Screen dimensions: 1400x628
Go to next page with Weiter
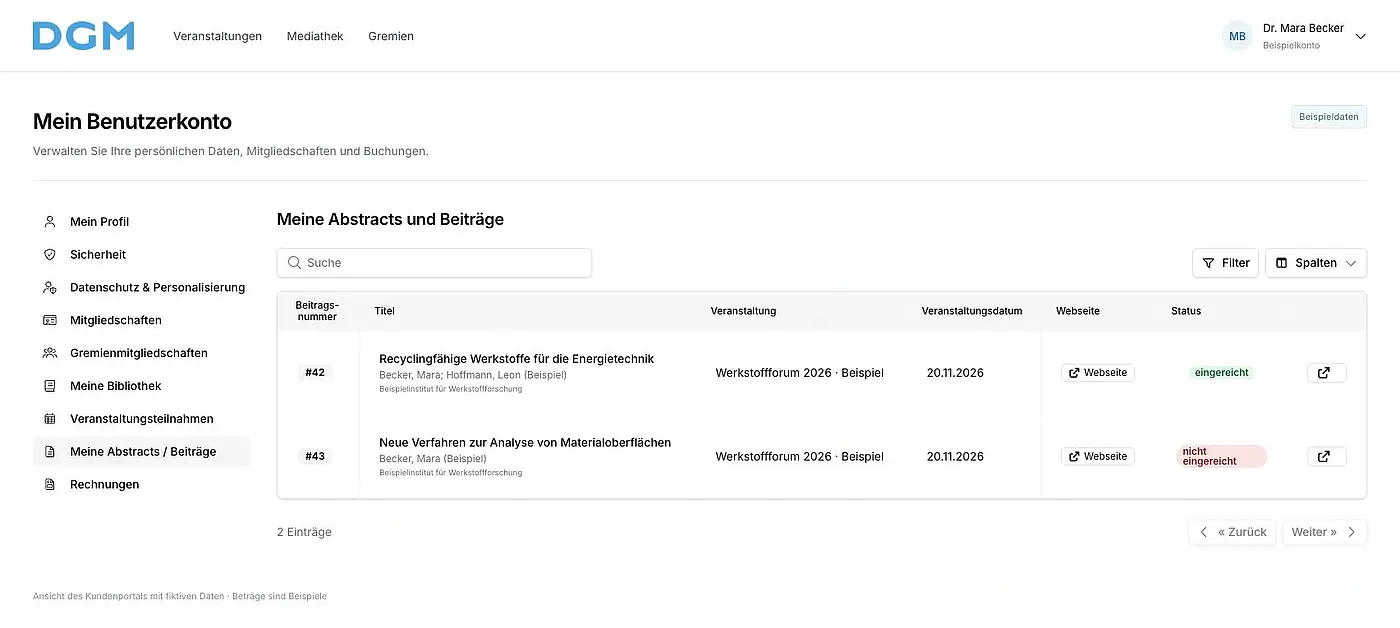(1324, 532)
